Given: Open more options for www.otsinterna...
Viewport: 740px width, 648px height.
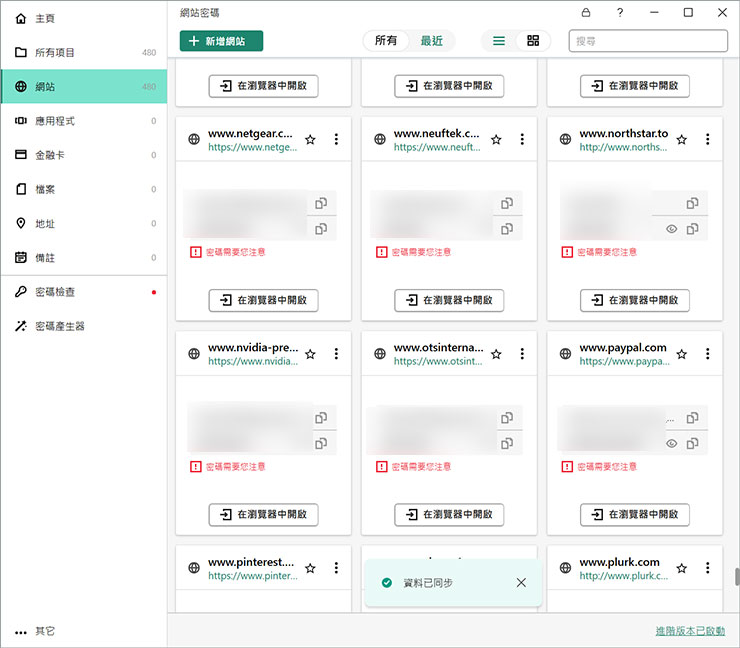Looking at the screenshot, I should (522, 353).
